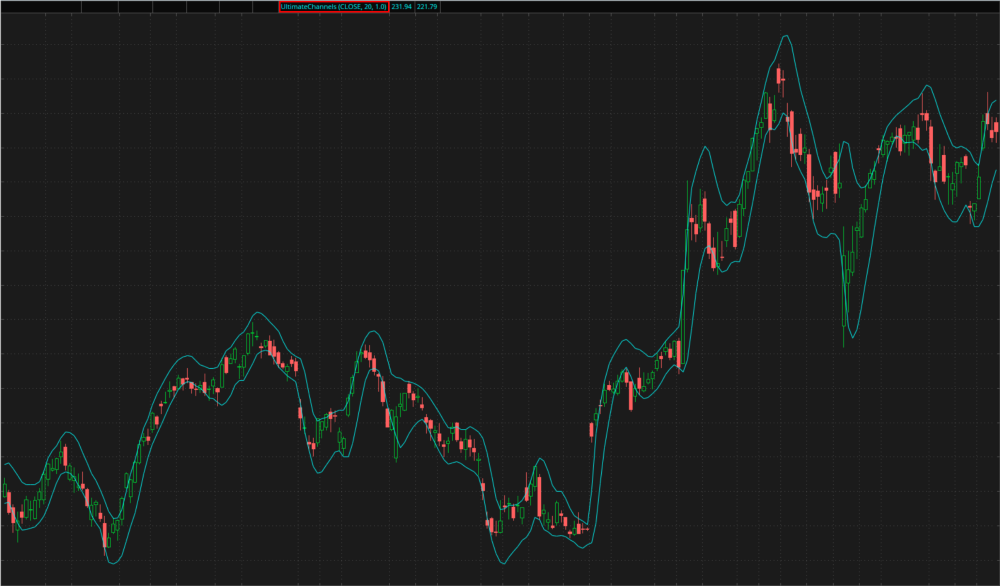Click the upper channel line at the right edge
Screen dimensions: 1000x586
click(x=993, y=99)
